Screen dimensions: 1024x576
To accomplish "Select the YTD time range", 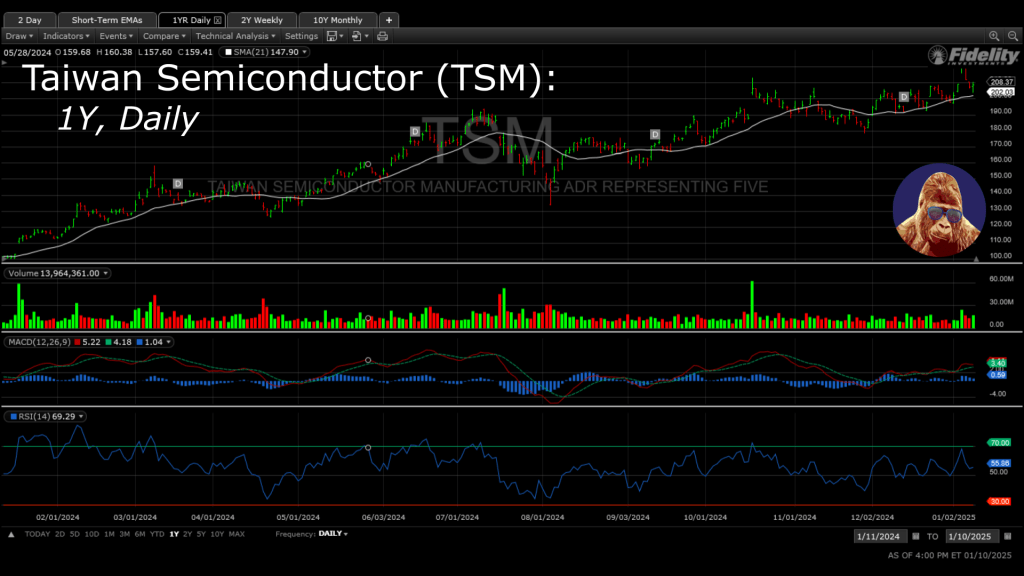I will (x=157, y=534).
